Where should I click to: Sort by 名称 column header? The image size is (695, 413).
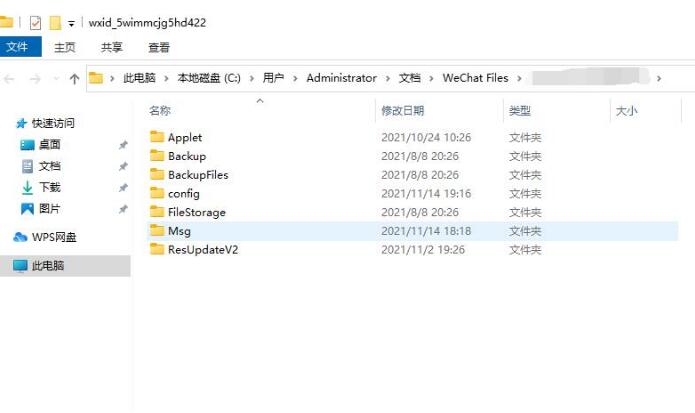(160, 110)
